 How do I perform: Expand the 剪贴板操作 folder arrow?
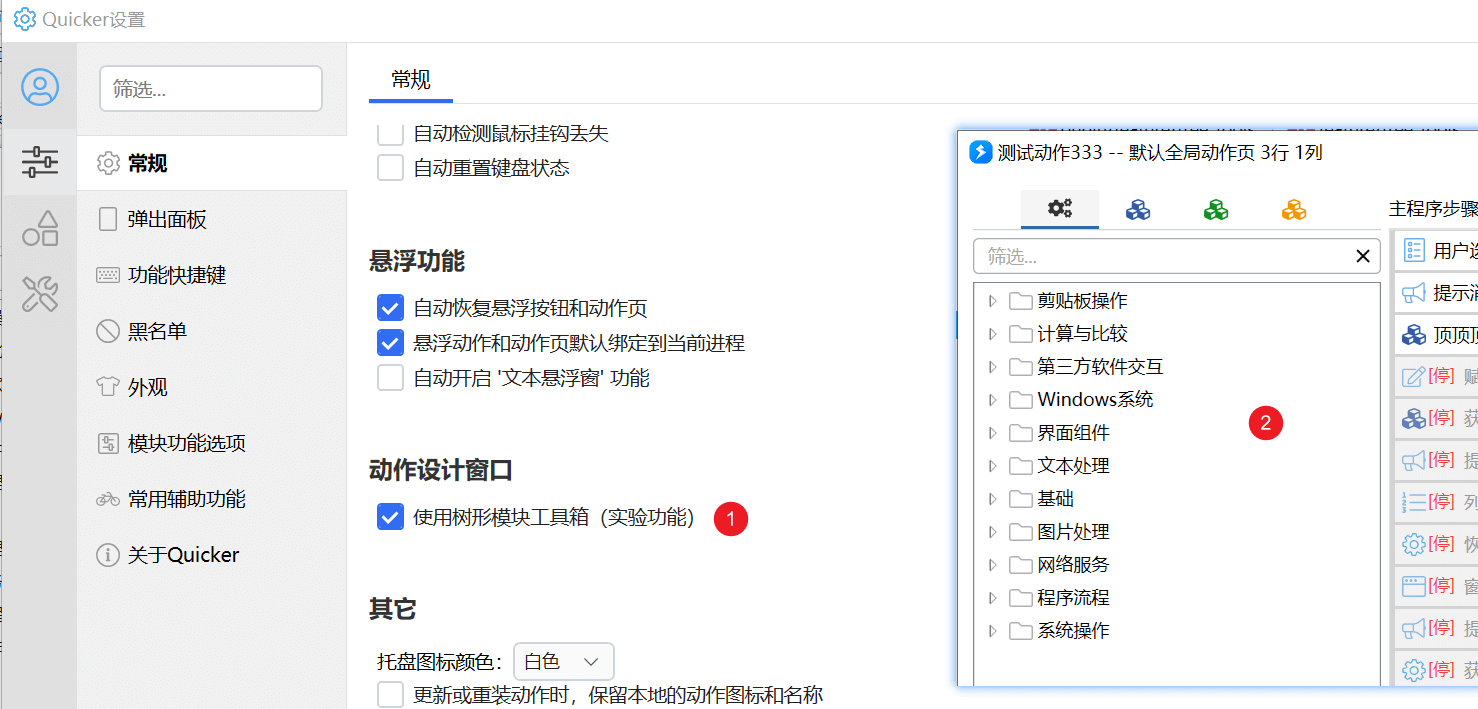992,301
